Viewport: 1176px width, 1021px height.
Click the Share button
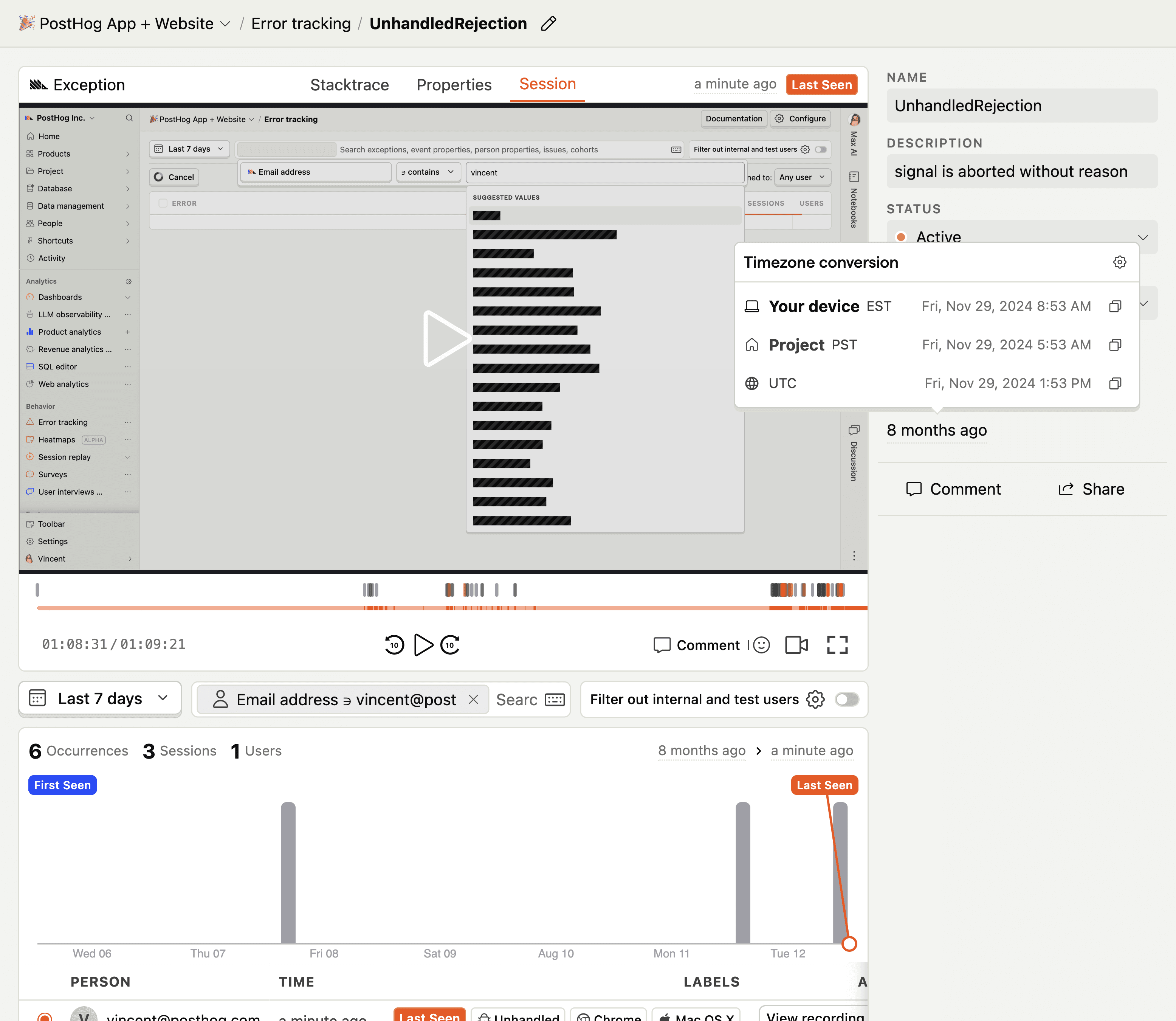point(1091,489)
